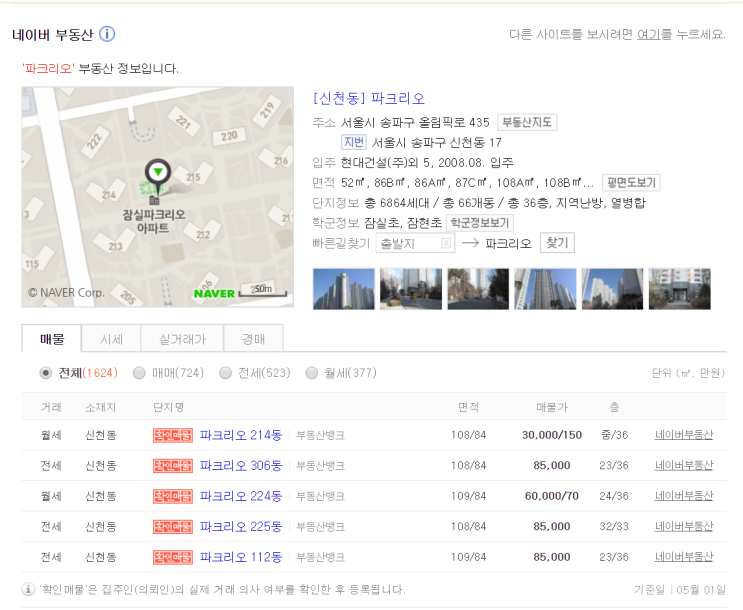Switch to the 매물 tab

coord(52,338)
